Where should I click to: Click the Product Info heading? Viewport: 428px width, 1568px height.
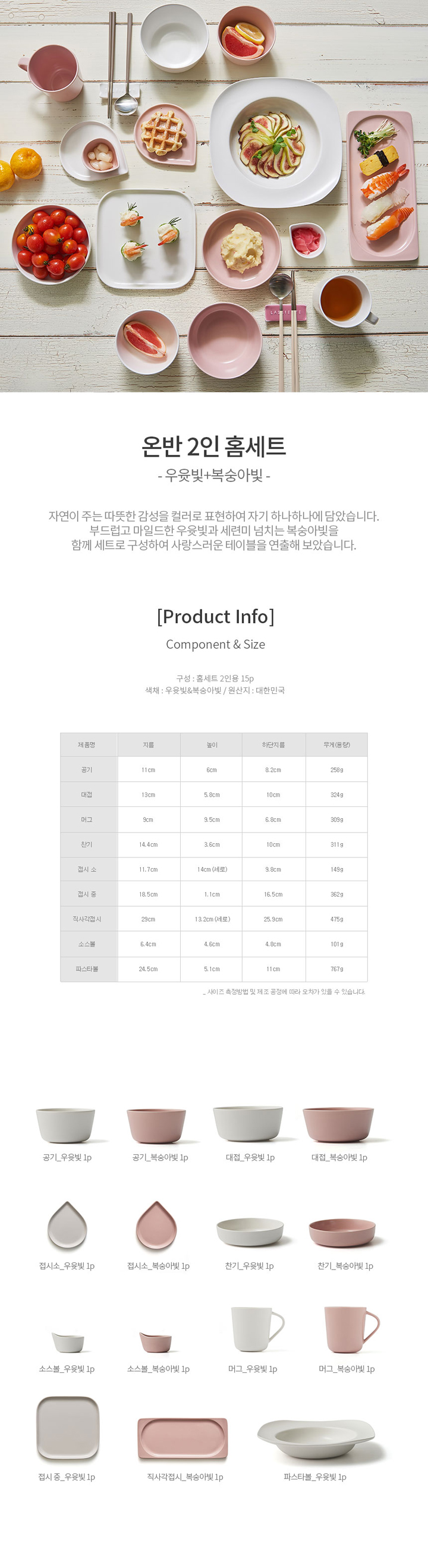coord(216,616)
